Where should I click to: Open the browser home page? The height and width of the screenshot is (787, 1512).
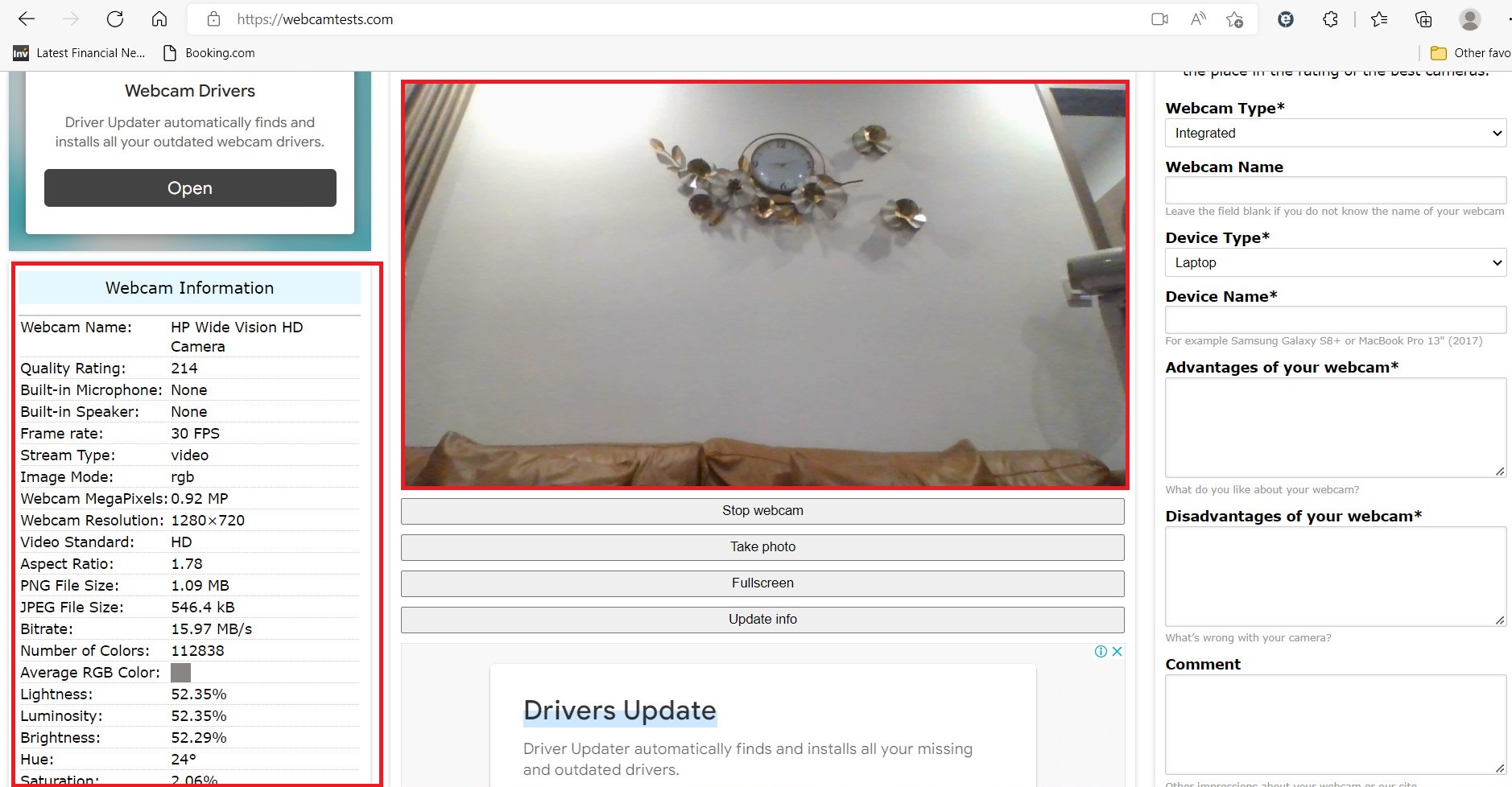159,19
